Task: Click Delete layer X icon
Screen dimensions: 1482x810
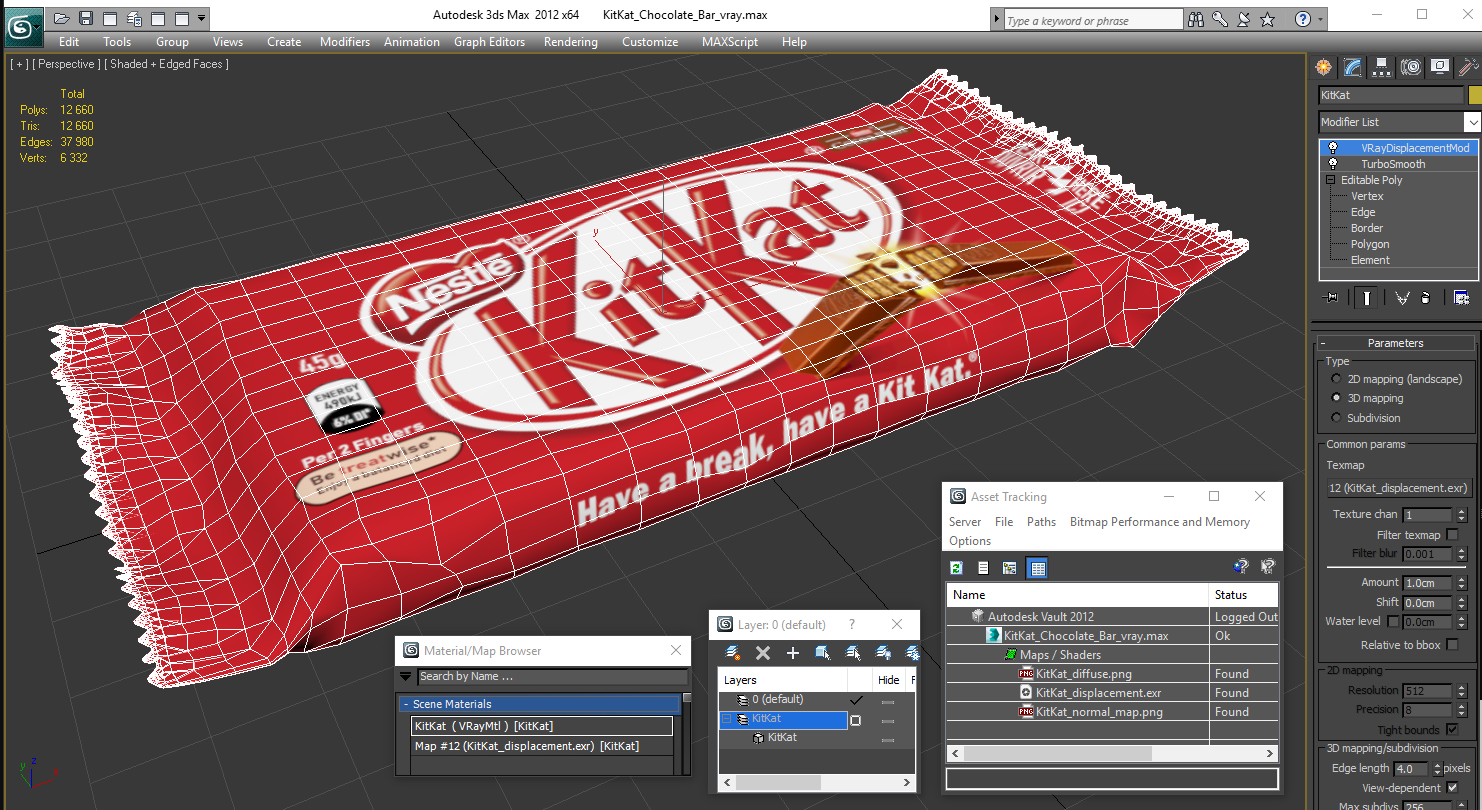Action: [x=763, y=653]
